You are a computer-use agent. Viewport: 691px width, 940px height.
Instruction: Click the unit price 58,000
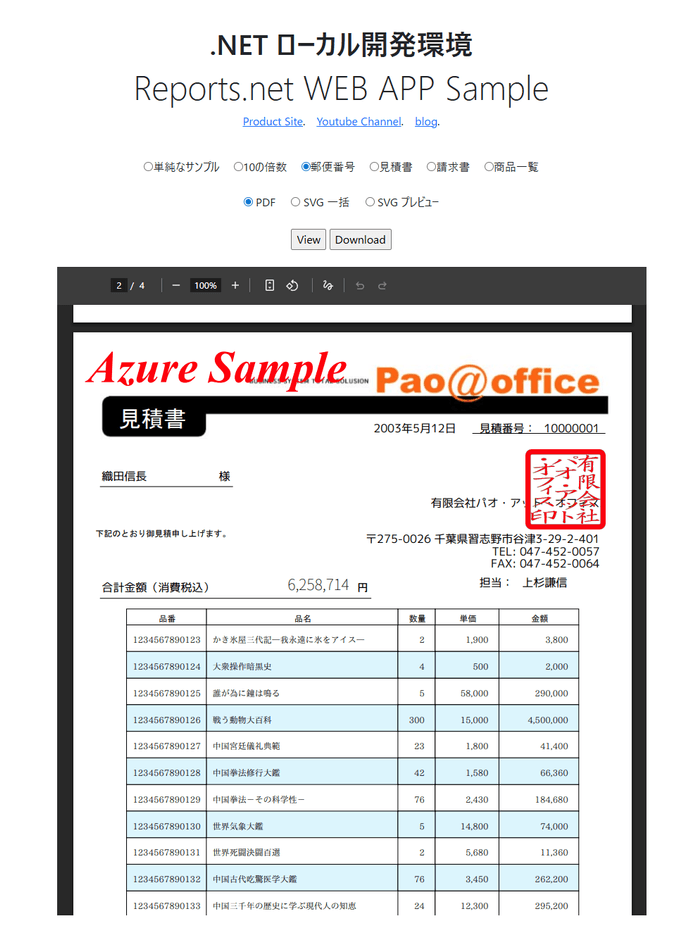[475, 694]
